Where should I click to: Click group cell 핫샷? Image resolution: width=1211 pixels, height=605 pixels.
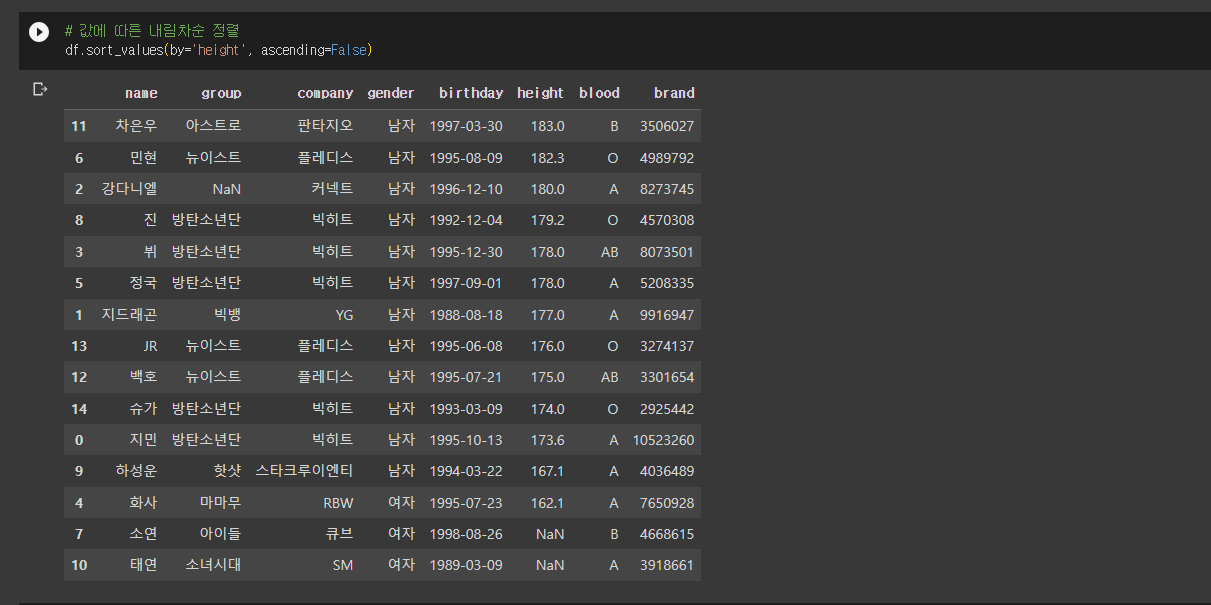pyautogui.click(x=227, y=471)
